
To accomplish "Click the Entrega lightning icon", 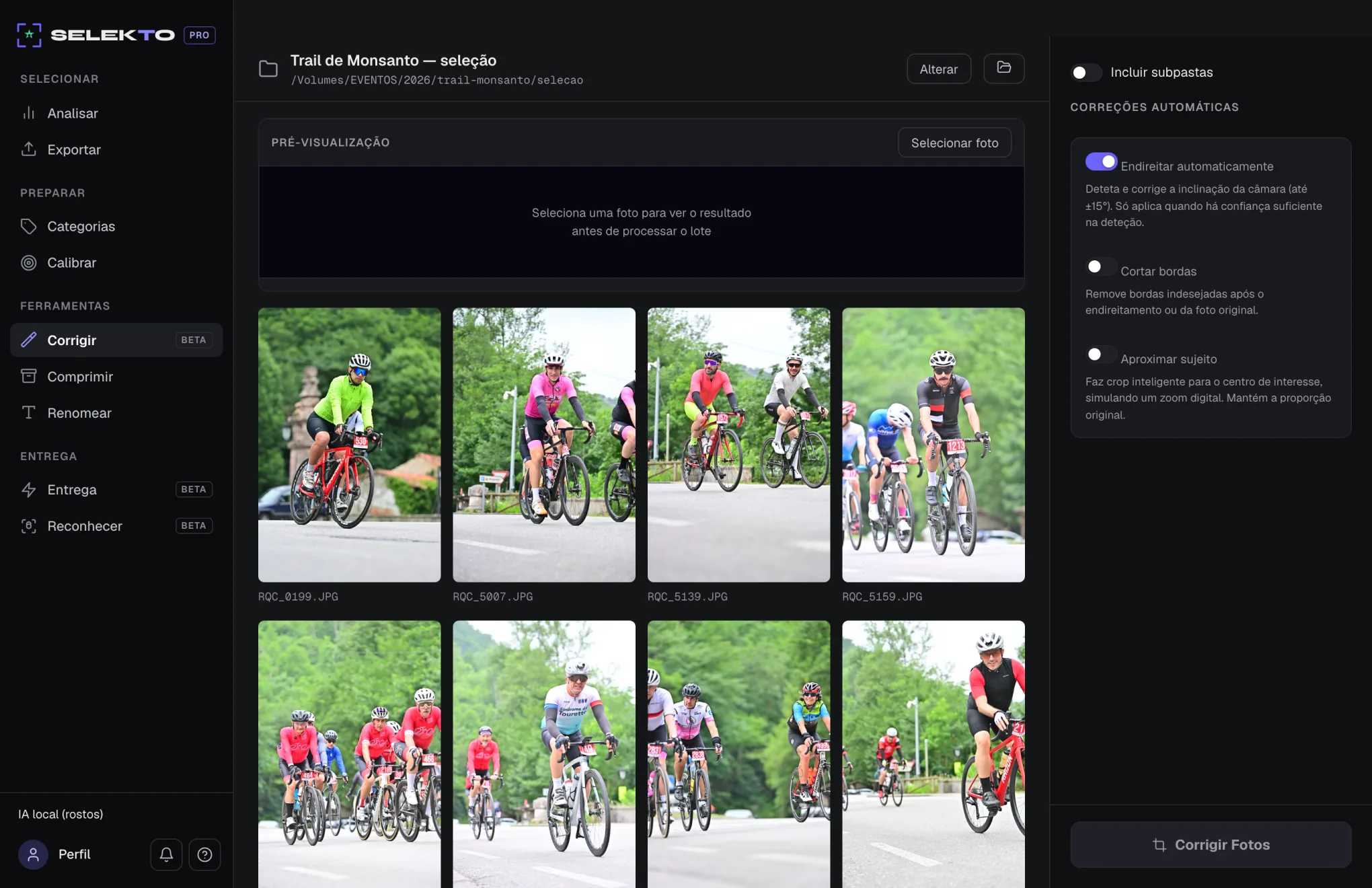I will 28,489.
